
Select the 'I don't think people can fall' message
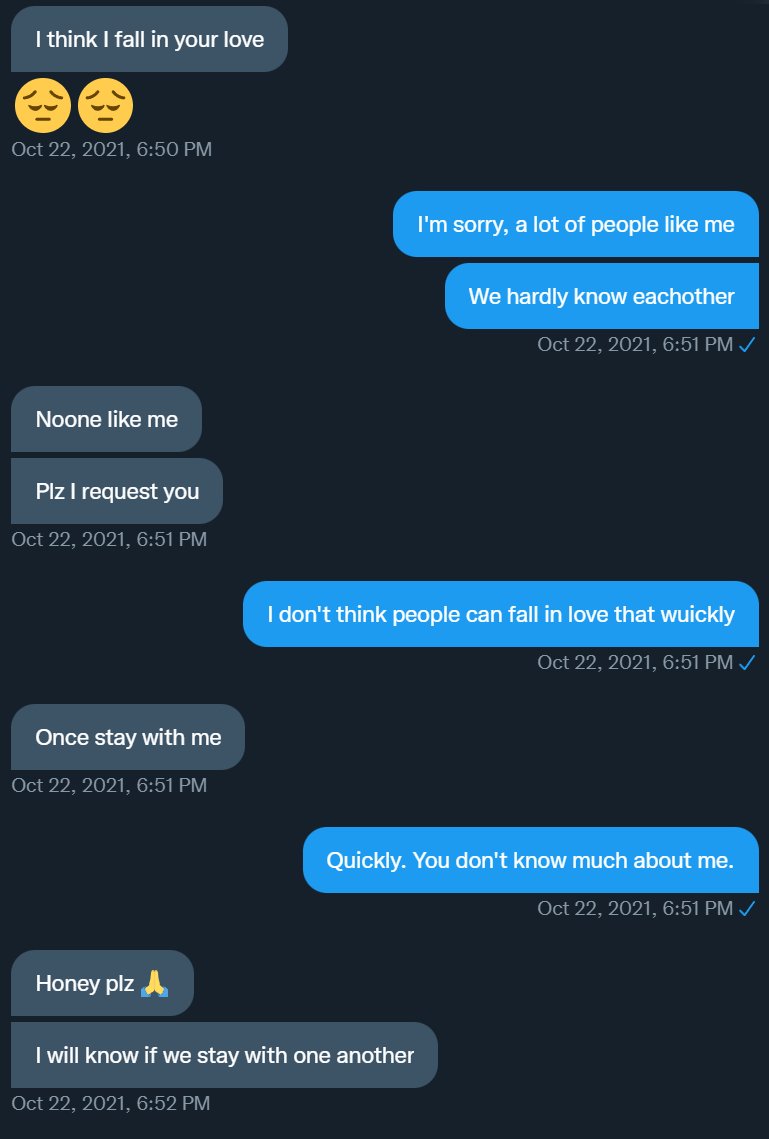point(500,614)
